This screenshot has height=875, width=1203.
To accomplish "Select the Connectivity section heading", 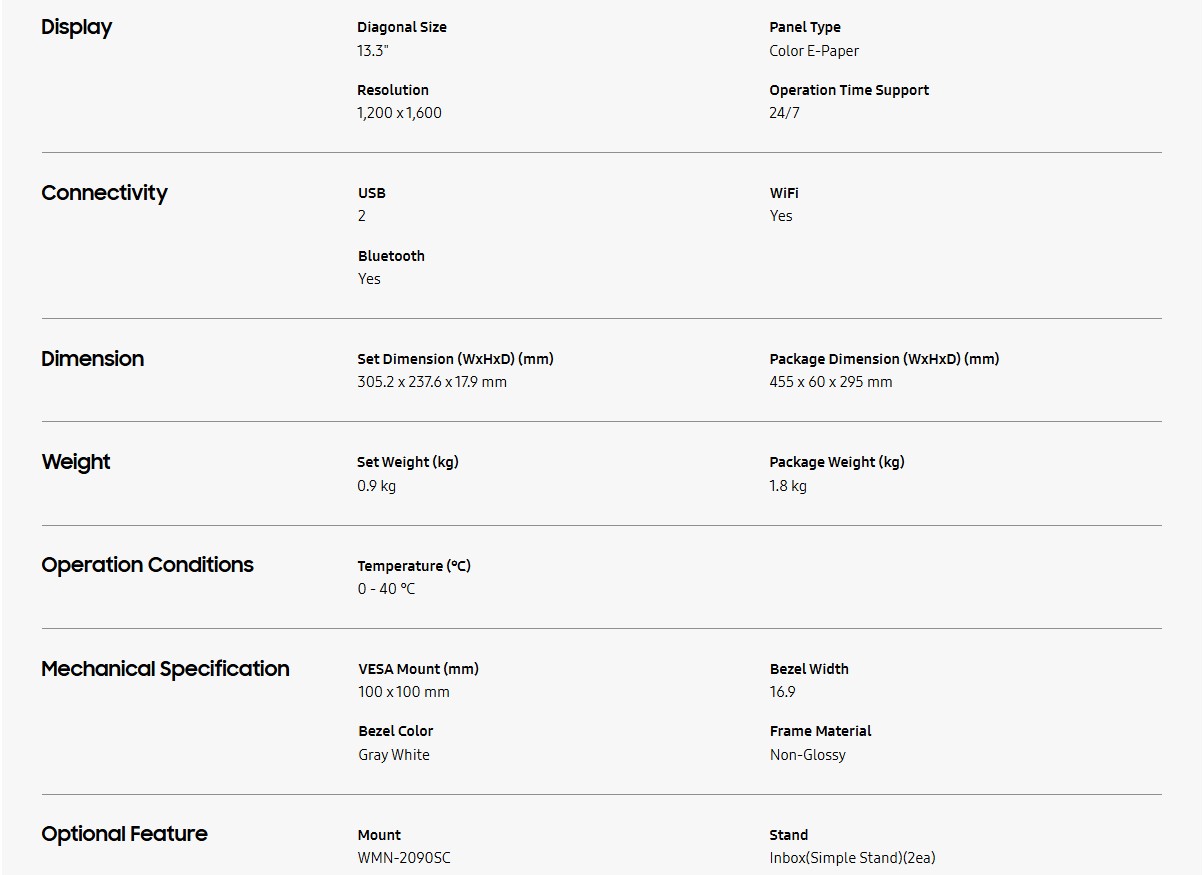I will click(x=104, y=193).
